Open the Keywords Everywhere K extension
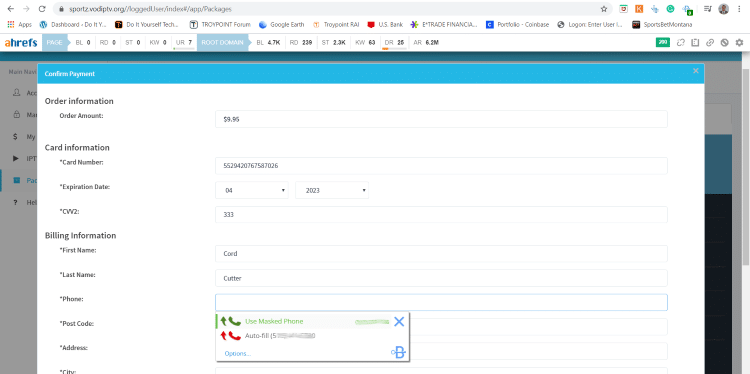 click(639, 9)
